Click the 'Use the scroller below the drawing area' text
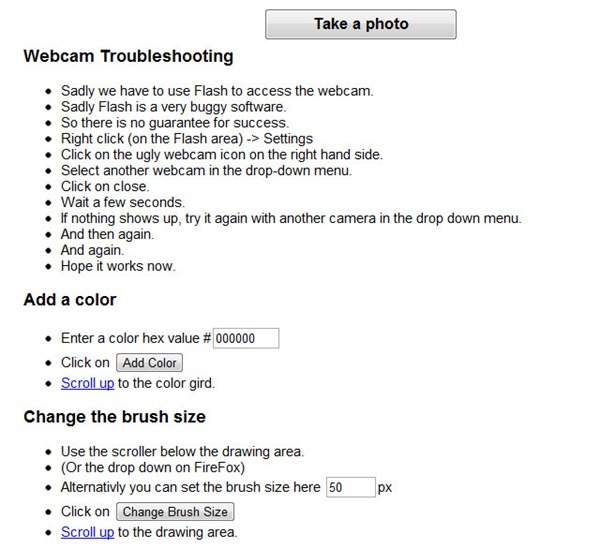 pyautogui.click(x=182, y=452)
